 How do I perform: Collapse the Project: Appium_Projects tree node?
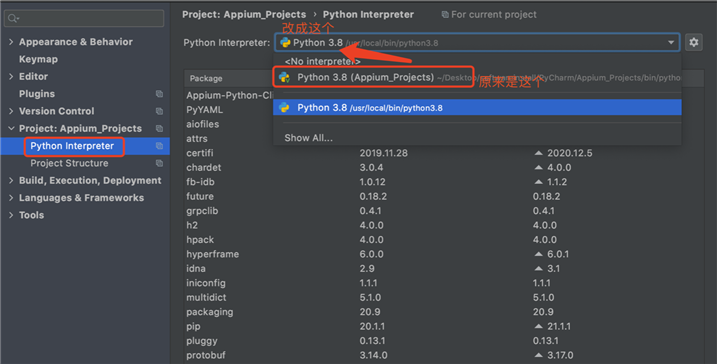[11, 128]
